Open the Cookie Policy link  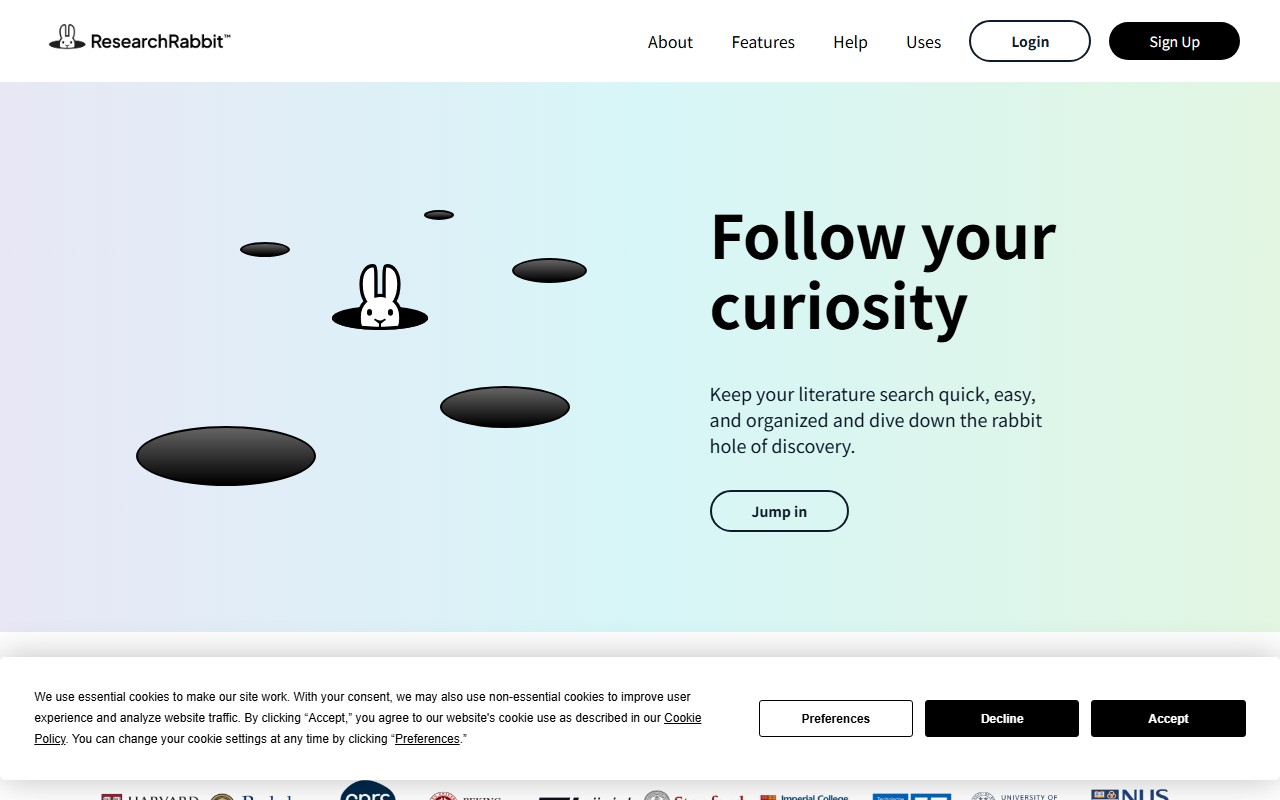pos(685,717)
